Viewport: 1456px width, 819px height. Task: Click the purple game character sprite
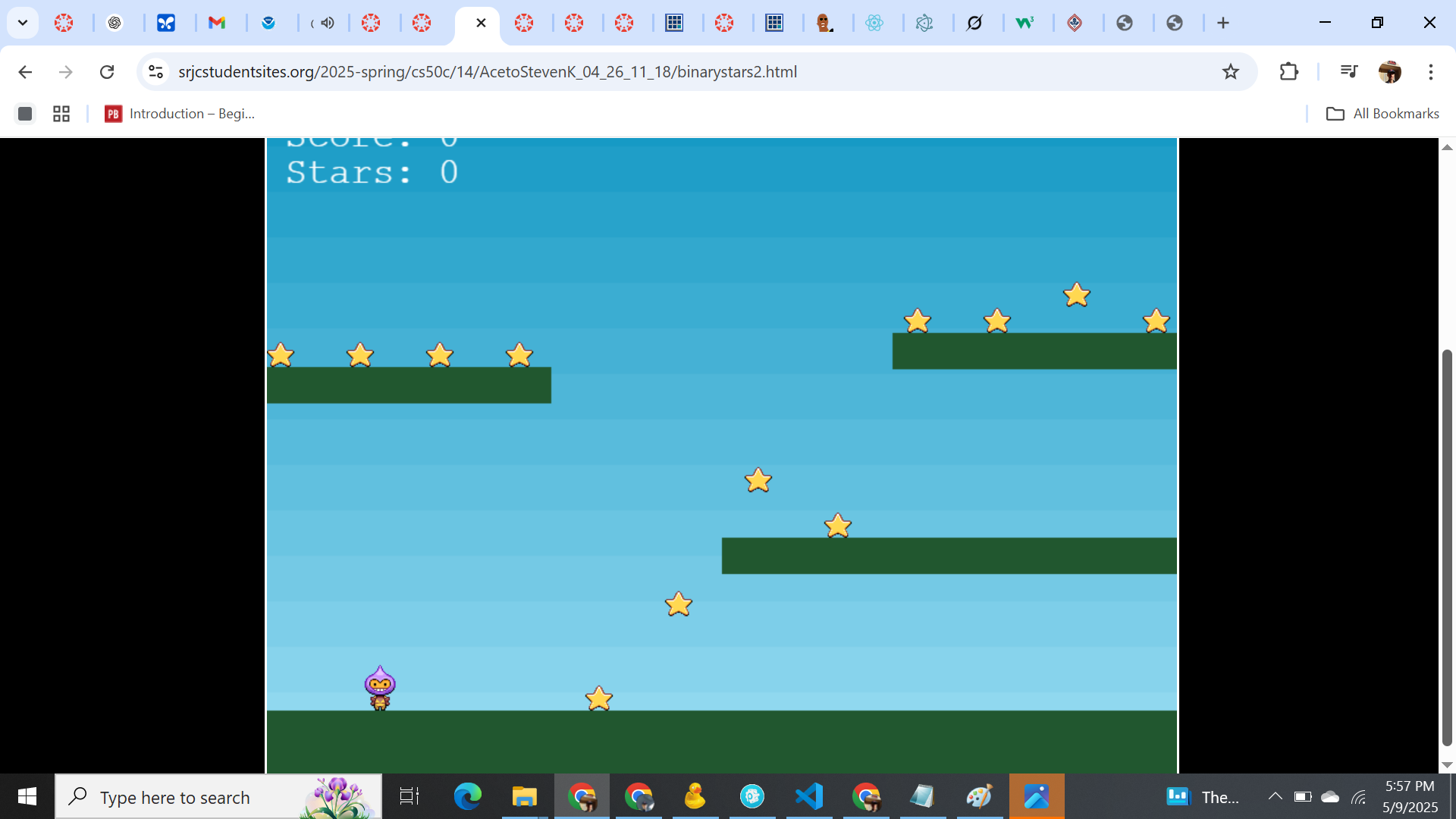tap(380, 688)
